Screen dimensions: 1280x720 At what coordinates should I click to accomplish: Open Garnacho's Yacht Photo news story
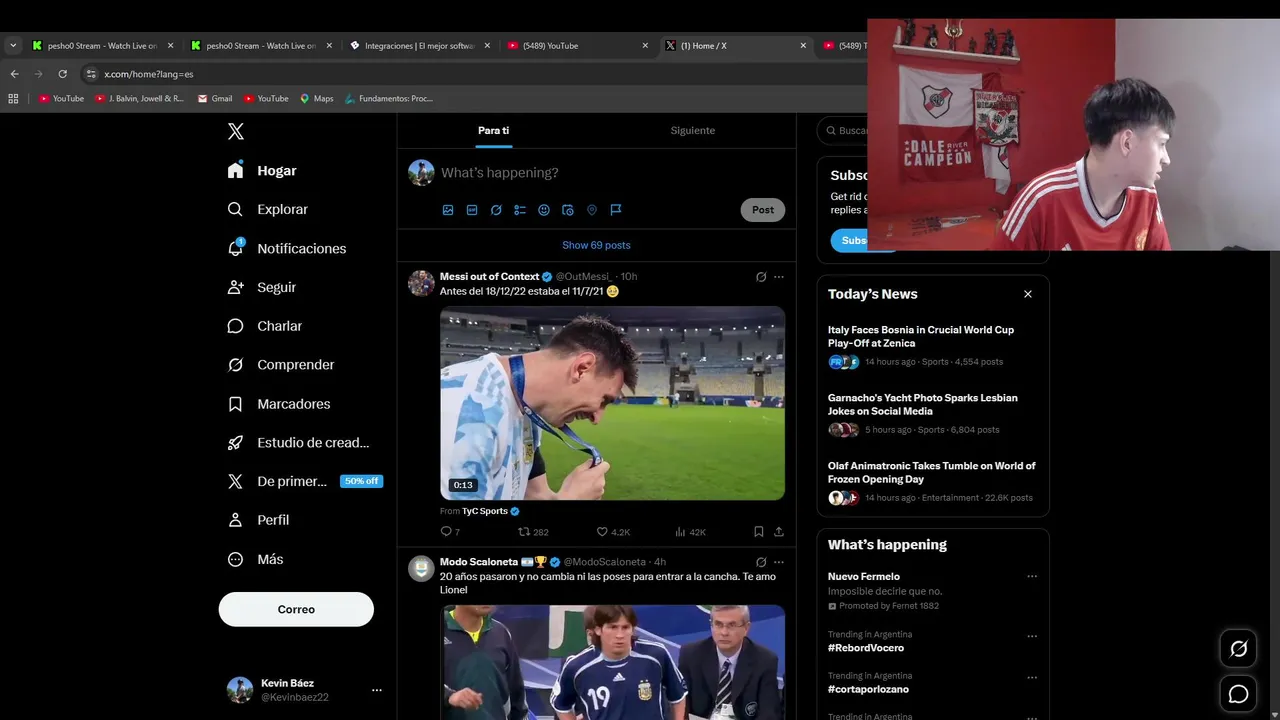pos(932,414)
